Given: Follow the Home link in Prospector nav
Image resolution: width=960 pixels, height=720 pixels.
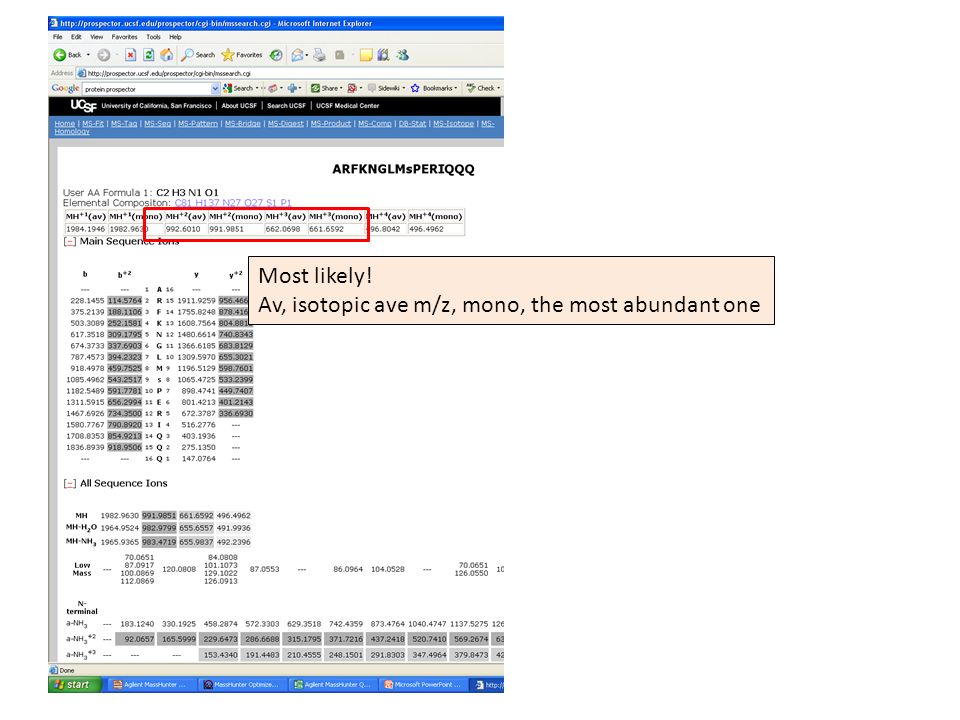Looking at the screenshot, I should tap(64, 124).
